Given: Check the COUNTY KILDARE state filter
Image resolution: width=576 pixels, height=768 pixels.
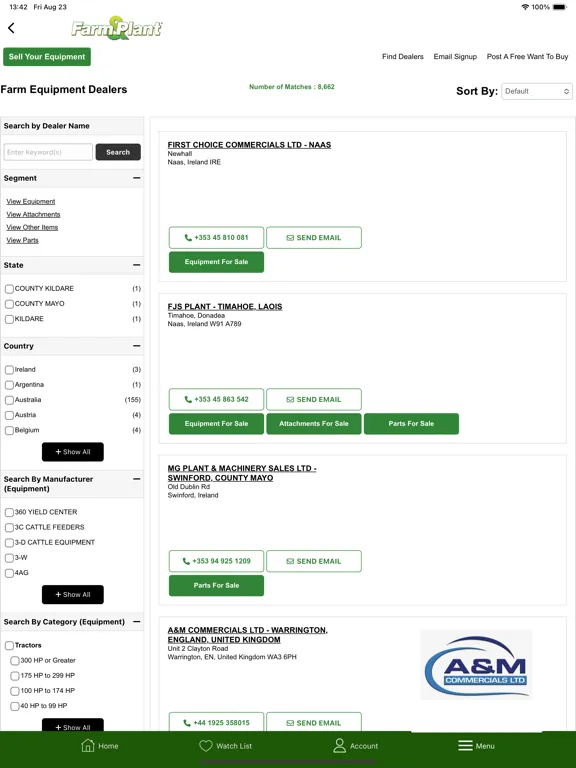Looking at the screenshot, I should click(9, 289).
